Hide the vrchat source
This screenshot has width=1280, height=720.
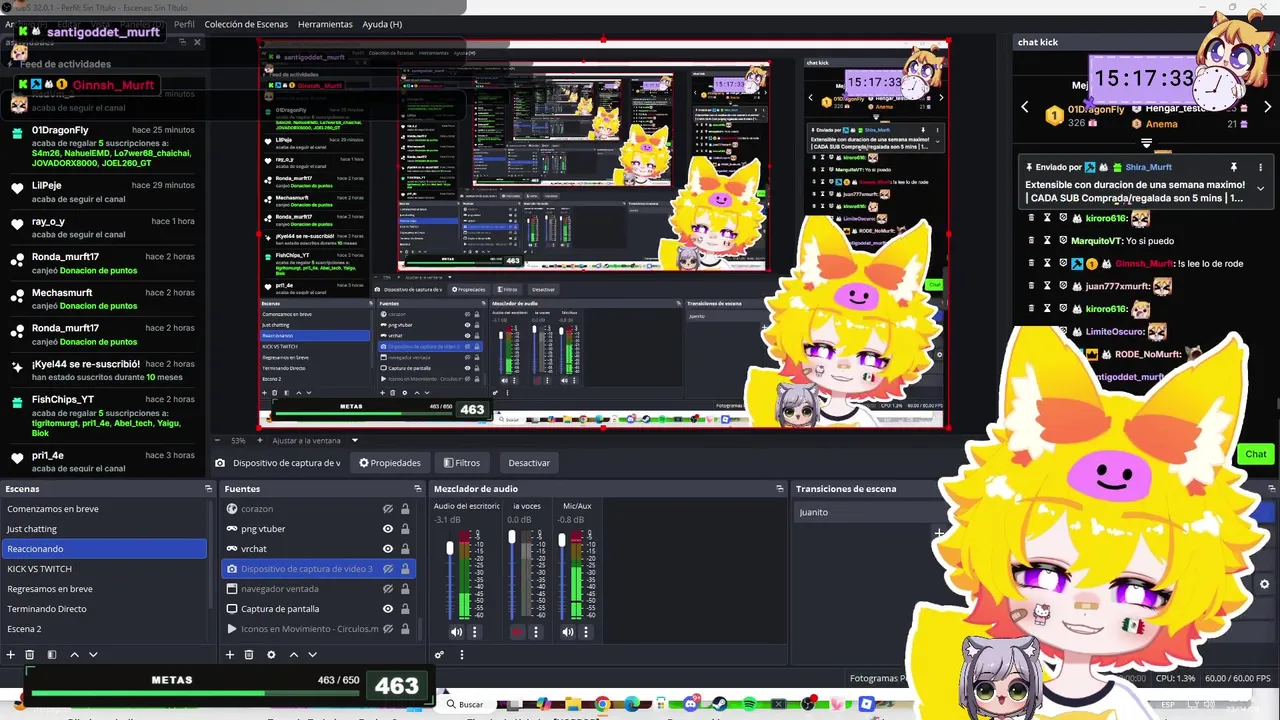(x=388, y=549)
